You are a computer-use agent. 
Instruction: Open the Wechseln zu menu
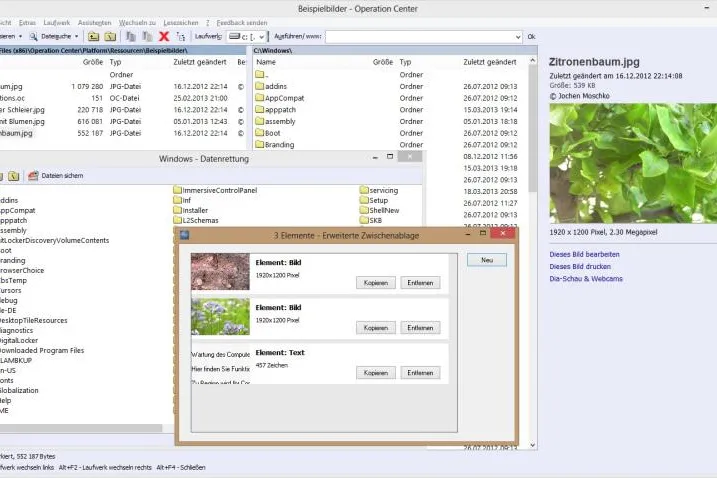pos(137,22)
